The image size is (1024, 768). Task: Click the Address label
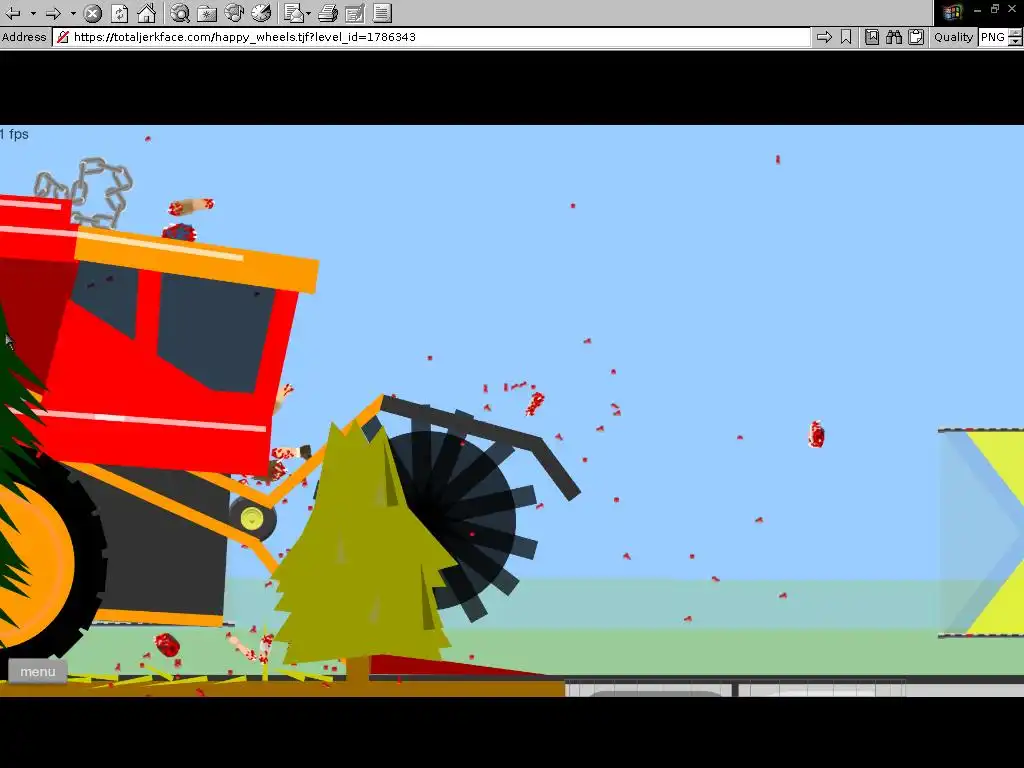24,37
